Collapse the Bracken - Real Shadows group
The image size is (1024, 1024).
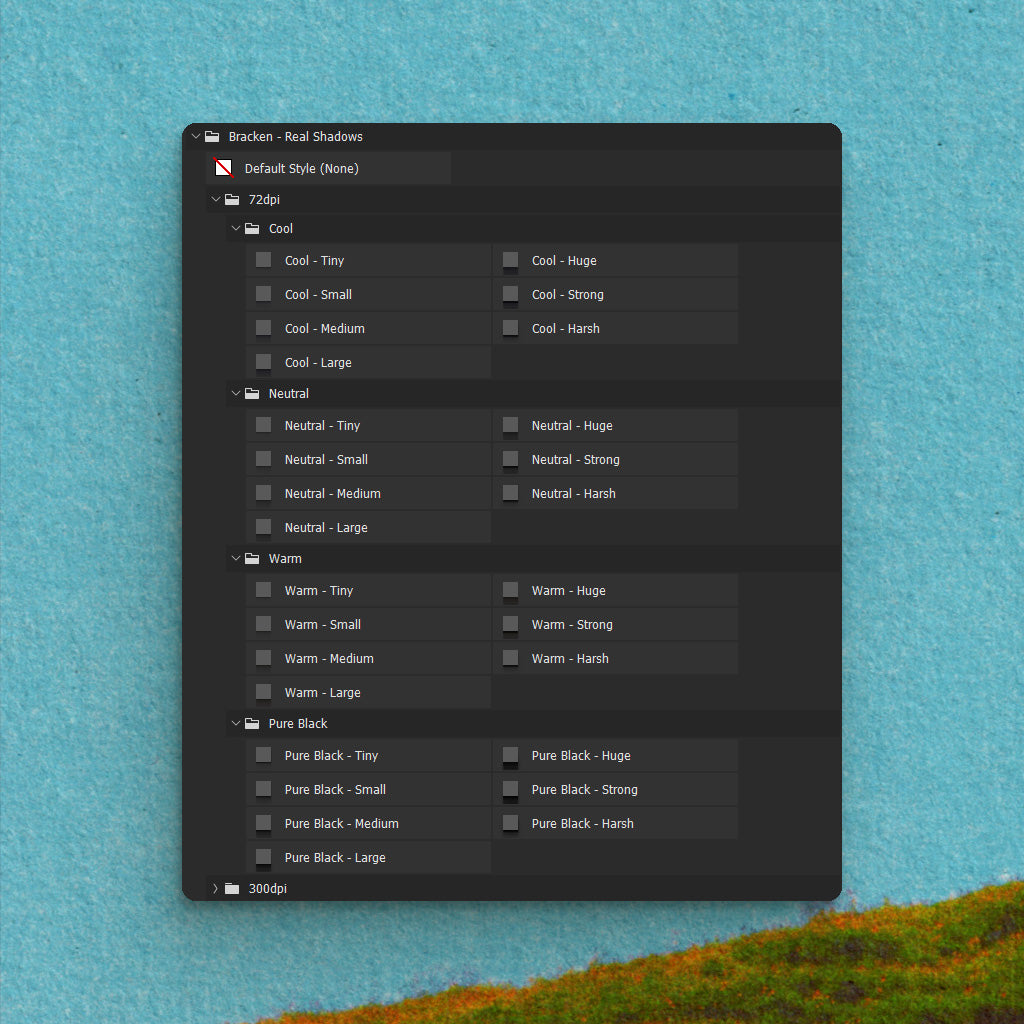pyautogui.click(x=196, y=137)
